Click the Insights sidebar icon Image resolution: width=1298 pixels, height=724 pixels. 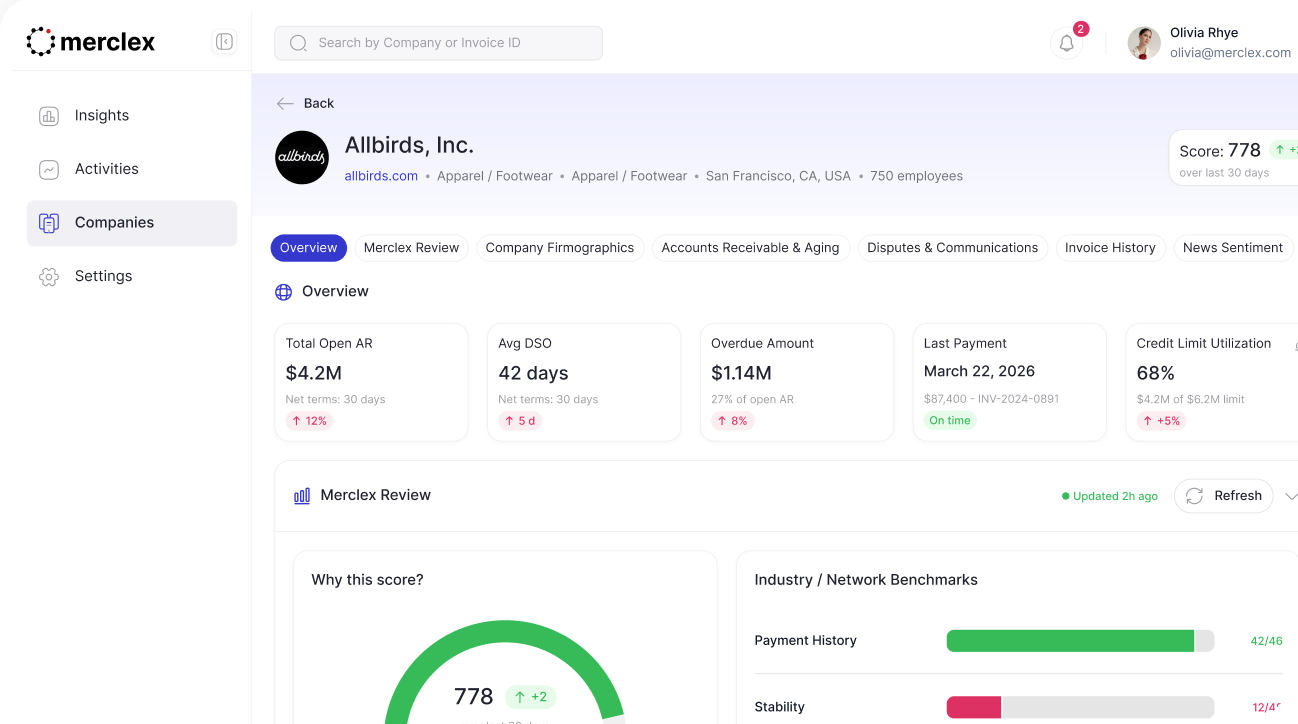[49, 116]
